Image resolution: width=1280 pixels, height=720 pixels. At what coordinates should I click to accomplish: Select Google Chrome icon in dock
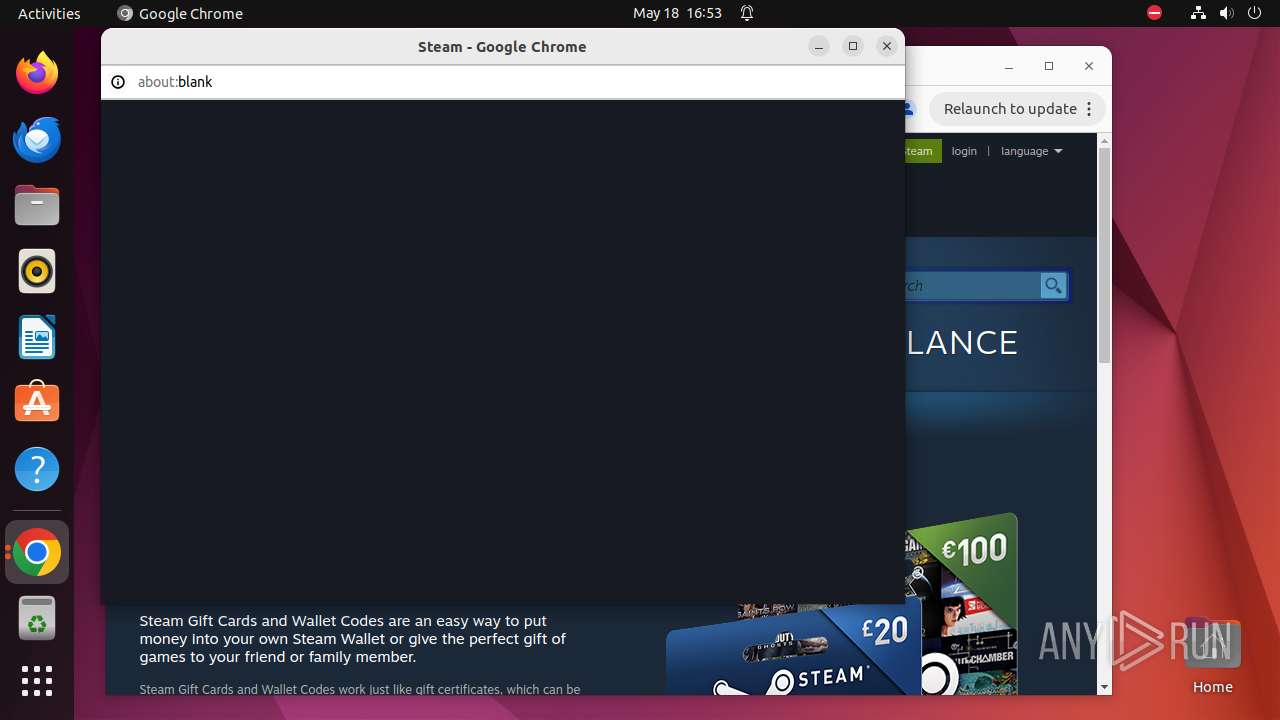click(x=37, y=552)
